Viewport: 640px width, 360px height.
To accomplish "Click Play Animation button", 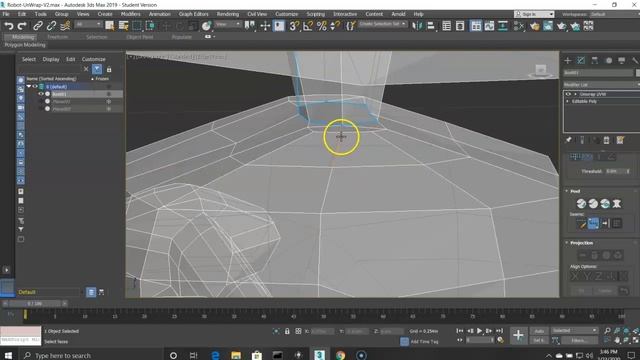I will [x=480, y=331].
